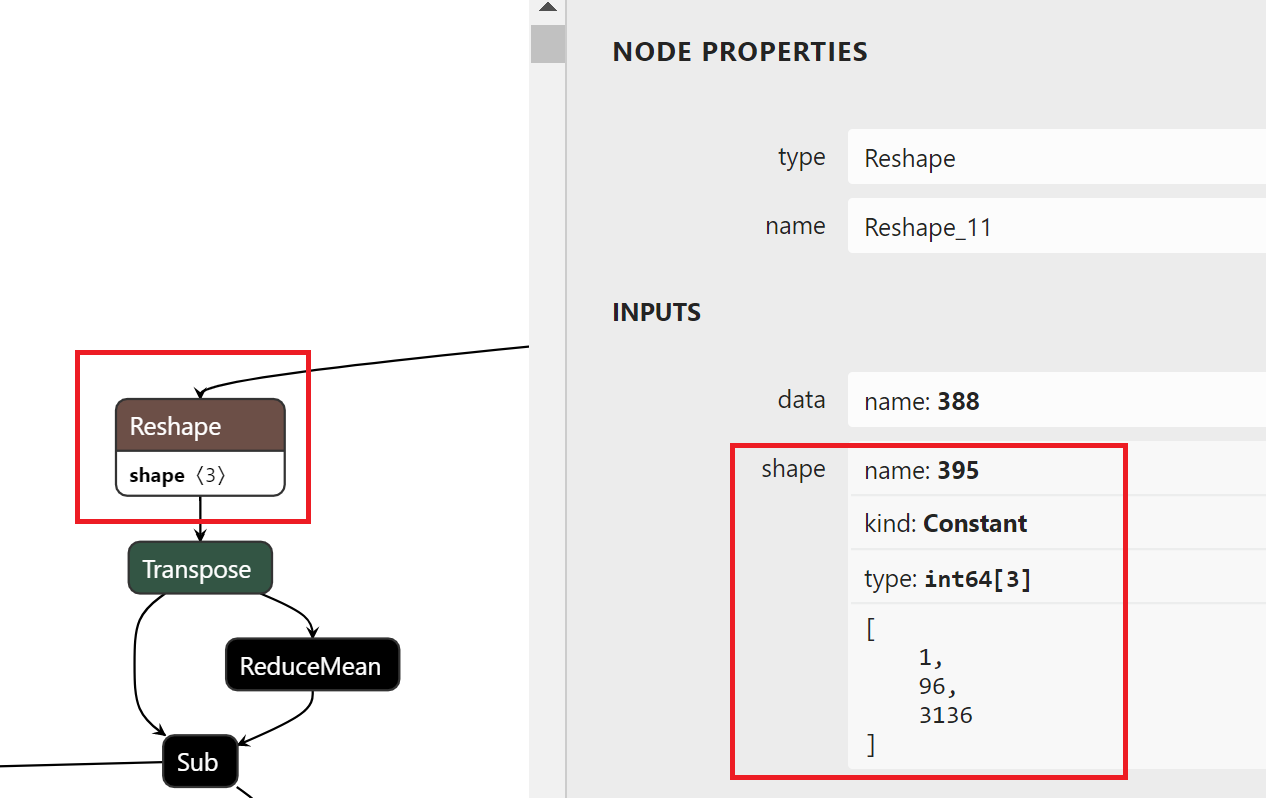Click the shape label in INPUTS
This screenshot has width=1266, height=798.
point(793,468)
